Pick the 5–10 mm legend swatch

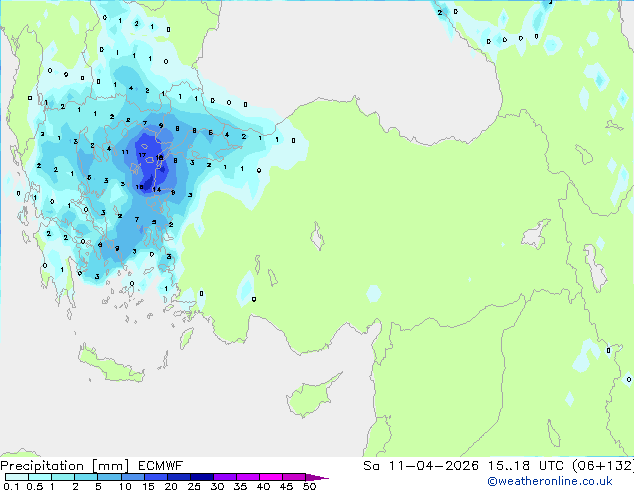pos(110,477)
